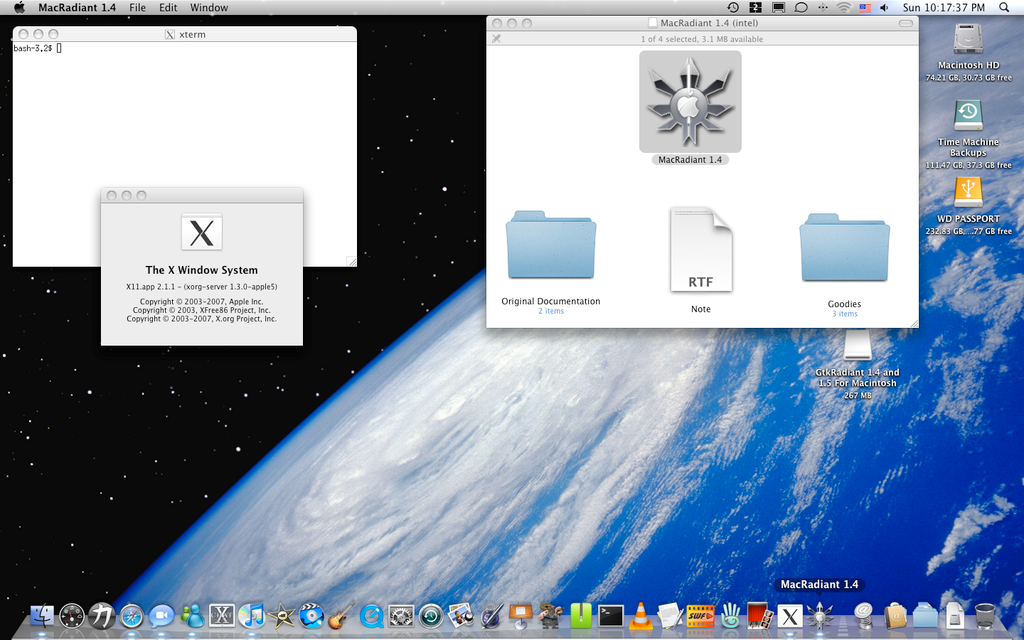1024x640 pixels.
Task: Open the Address Book icon in the Dock
Action: (x=895, y=616)
